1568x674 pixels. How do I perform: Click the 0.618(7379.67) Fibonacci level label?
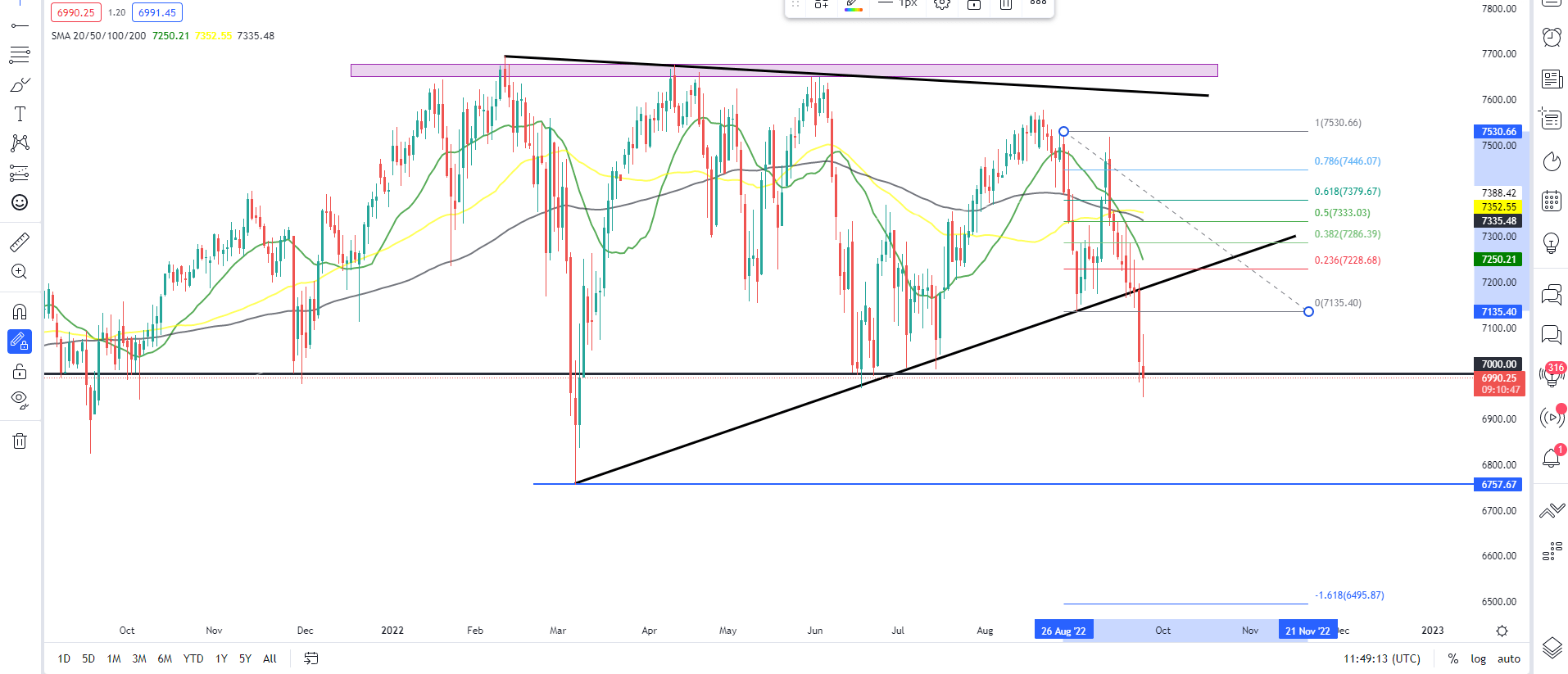1348,191
